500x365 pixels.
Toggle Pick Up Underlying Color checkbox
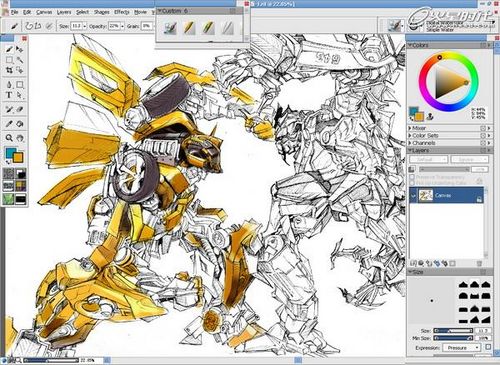click(x=412, y=183)
